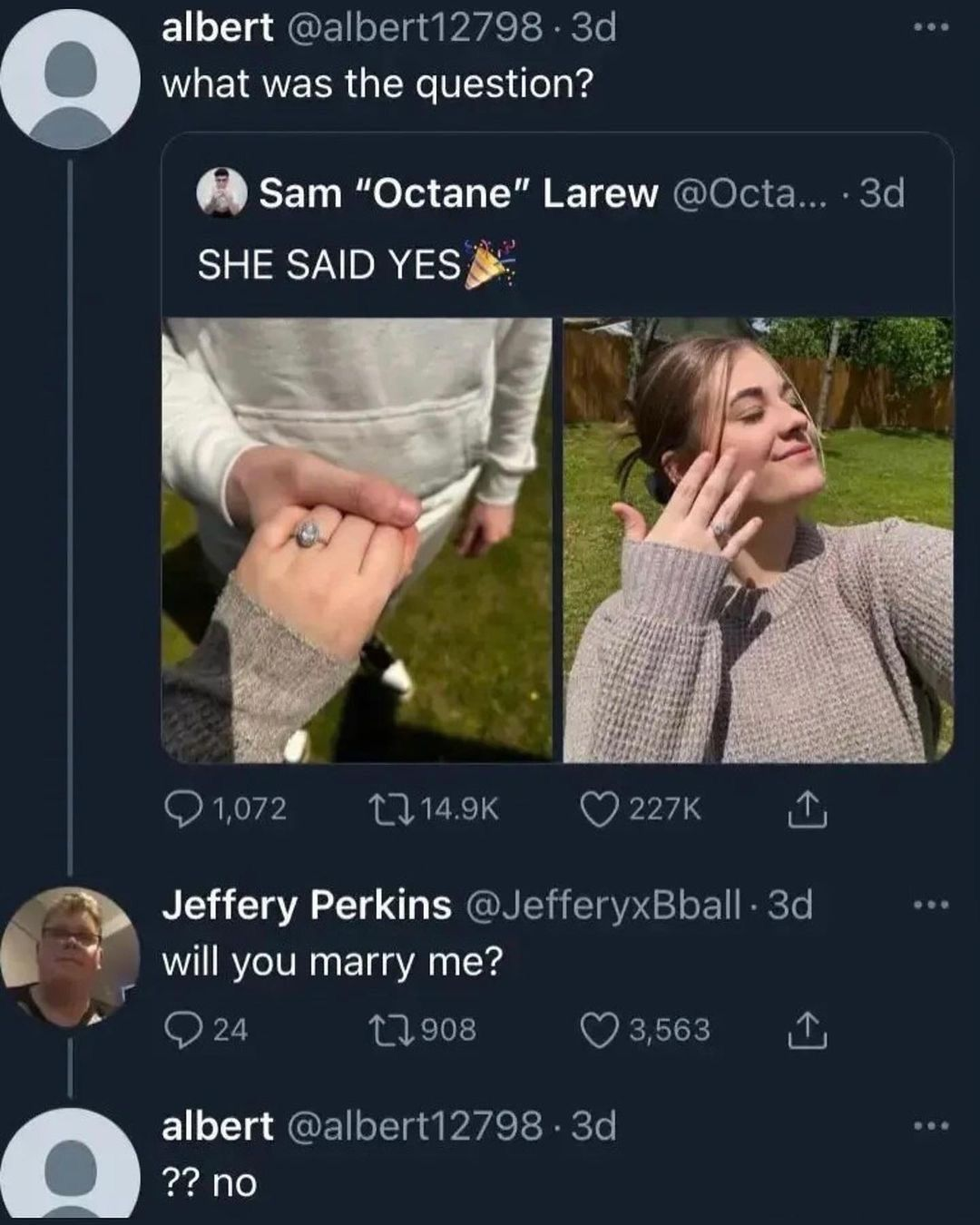This screenshot has height=1225, width=980.
Task: Open more options on Jeffery Perkins' tweet
Action: click(931, 905)
